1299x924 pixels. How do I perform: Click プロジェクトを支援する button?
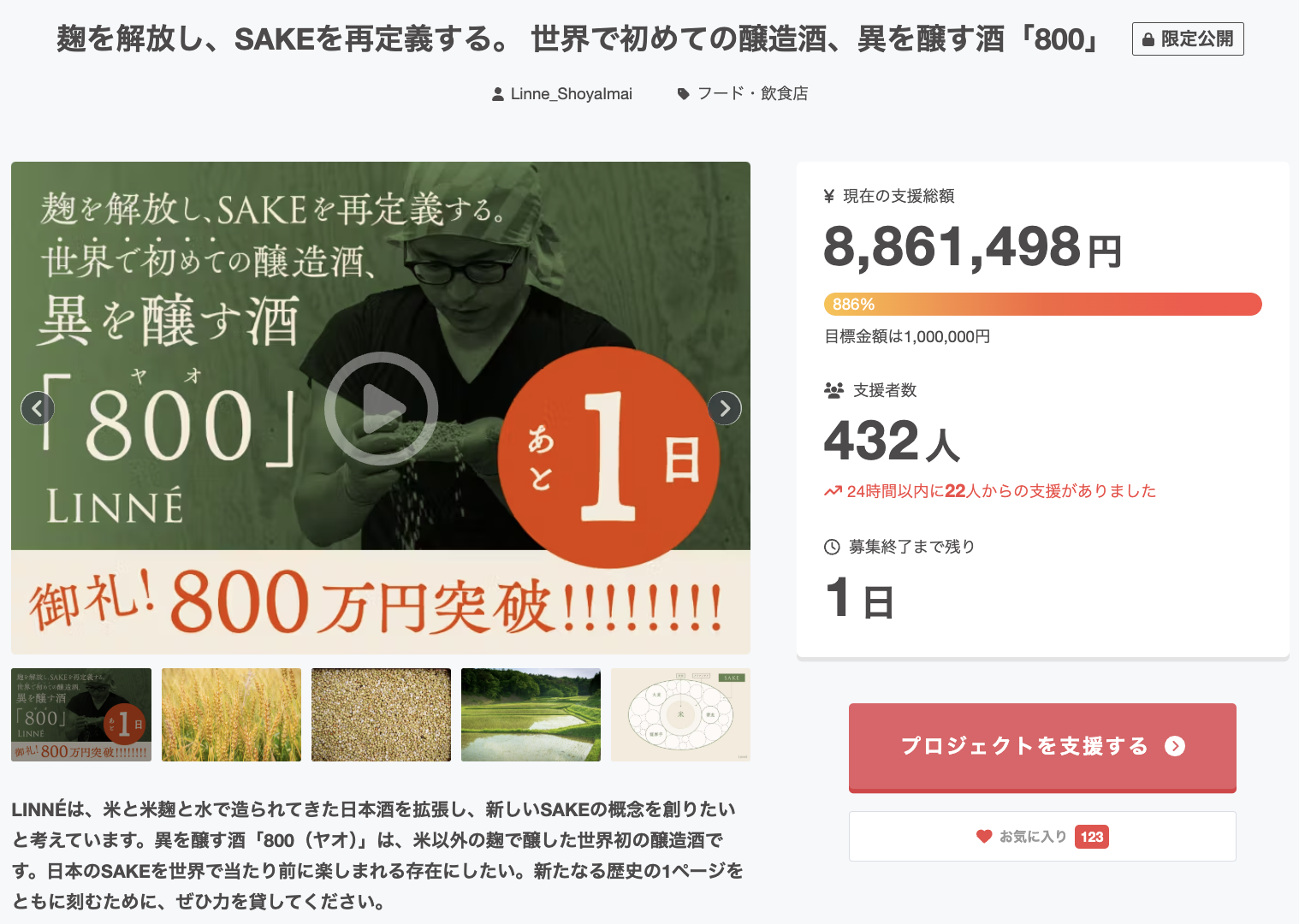(1042, 748)
